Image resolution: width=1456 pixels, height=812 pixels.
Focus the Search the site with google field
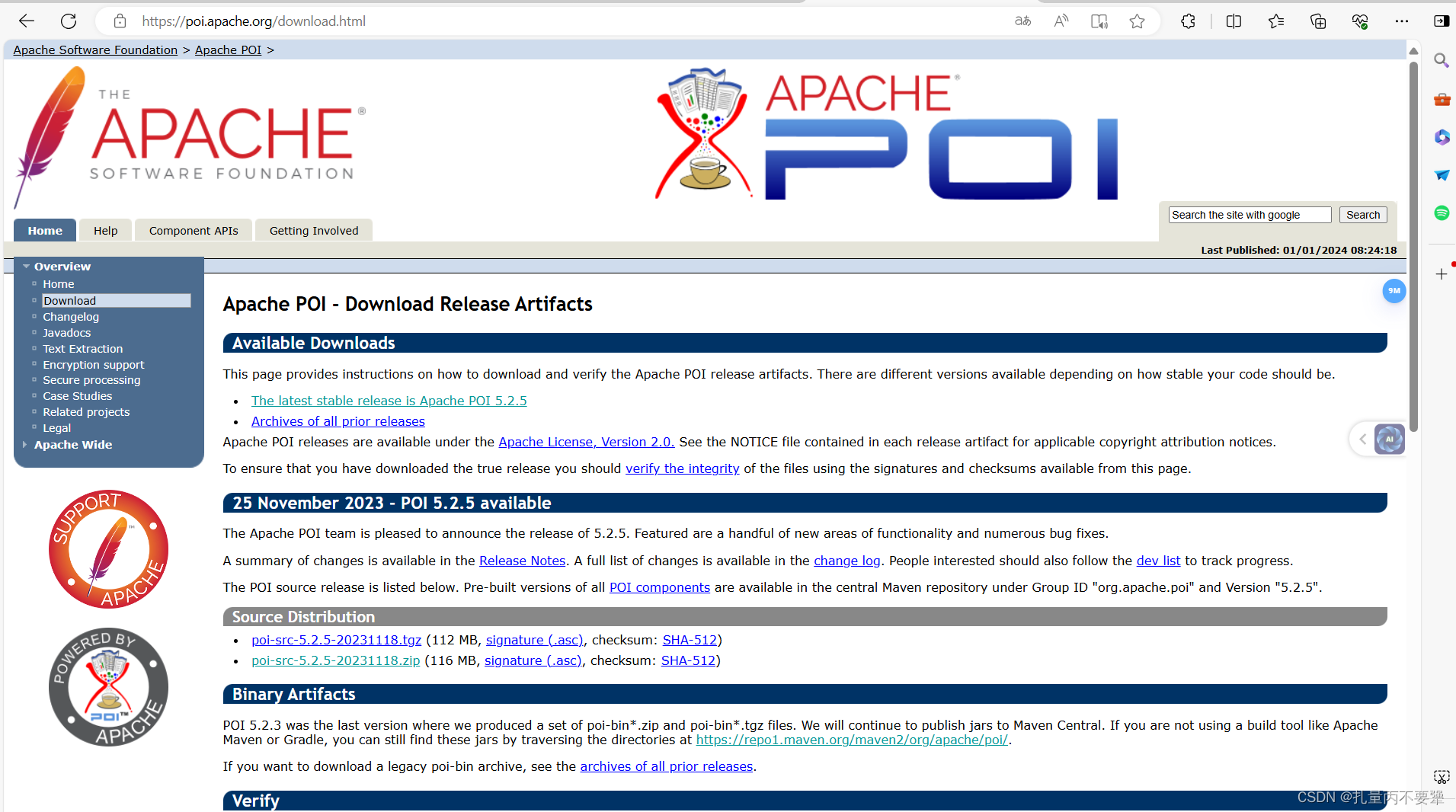pyautogui.click(x=1250, y=215)
